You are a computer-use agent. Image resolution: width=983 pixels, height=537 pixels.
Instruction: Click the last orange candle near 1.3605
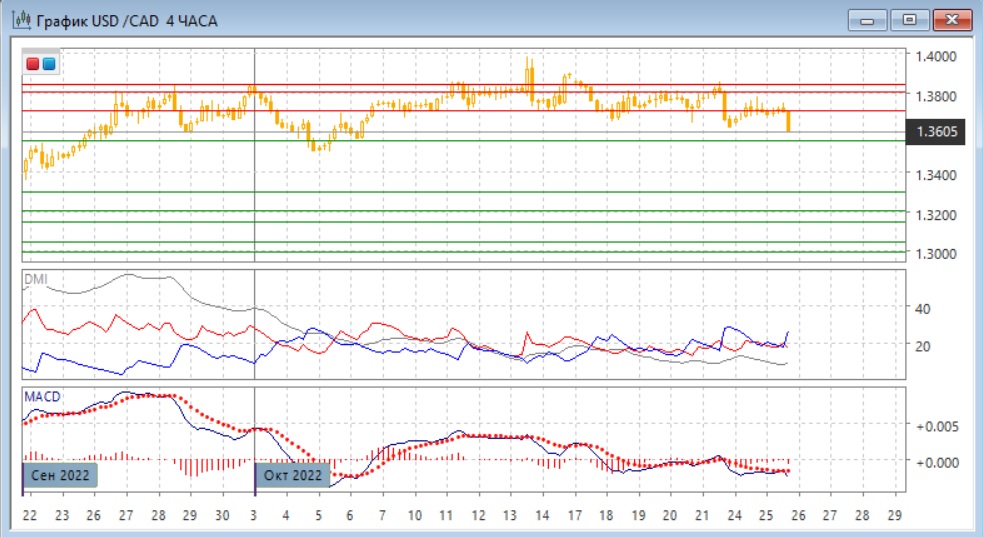pos(789,121)
